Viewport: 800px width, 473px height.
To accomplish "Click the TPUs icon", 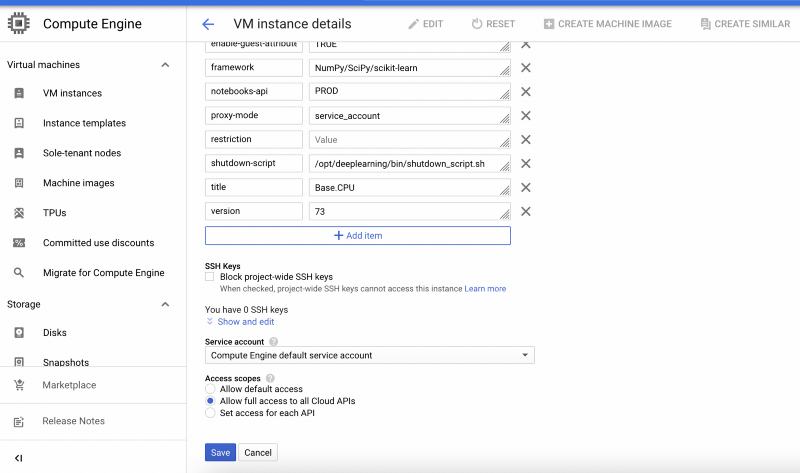I will [19, 213].
